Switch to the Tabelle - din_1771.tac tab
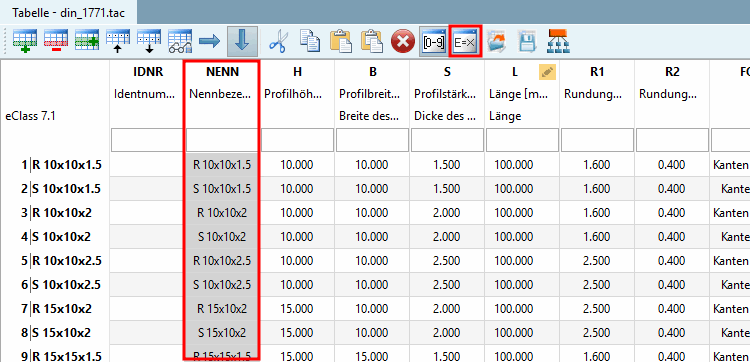Viewport: 750px width, 362px height. point(68,12)
